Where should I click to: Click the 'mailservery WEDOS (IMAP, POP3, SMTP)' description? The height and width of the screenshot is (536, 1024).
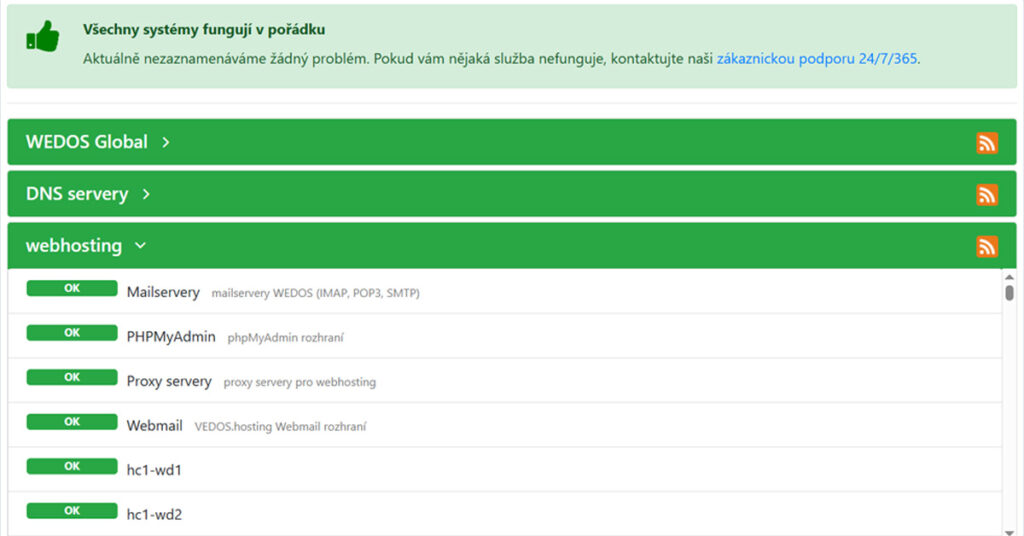(x=315, y=293)
